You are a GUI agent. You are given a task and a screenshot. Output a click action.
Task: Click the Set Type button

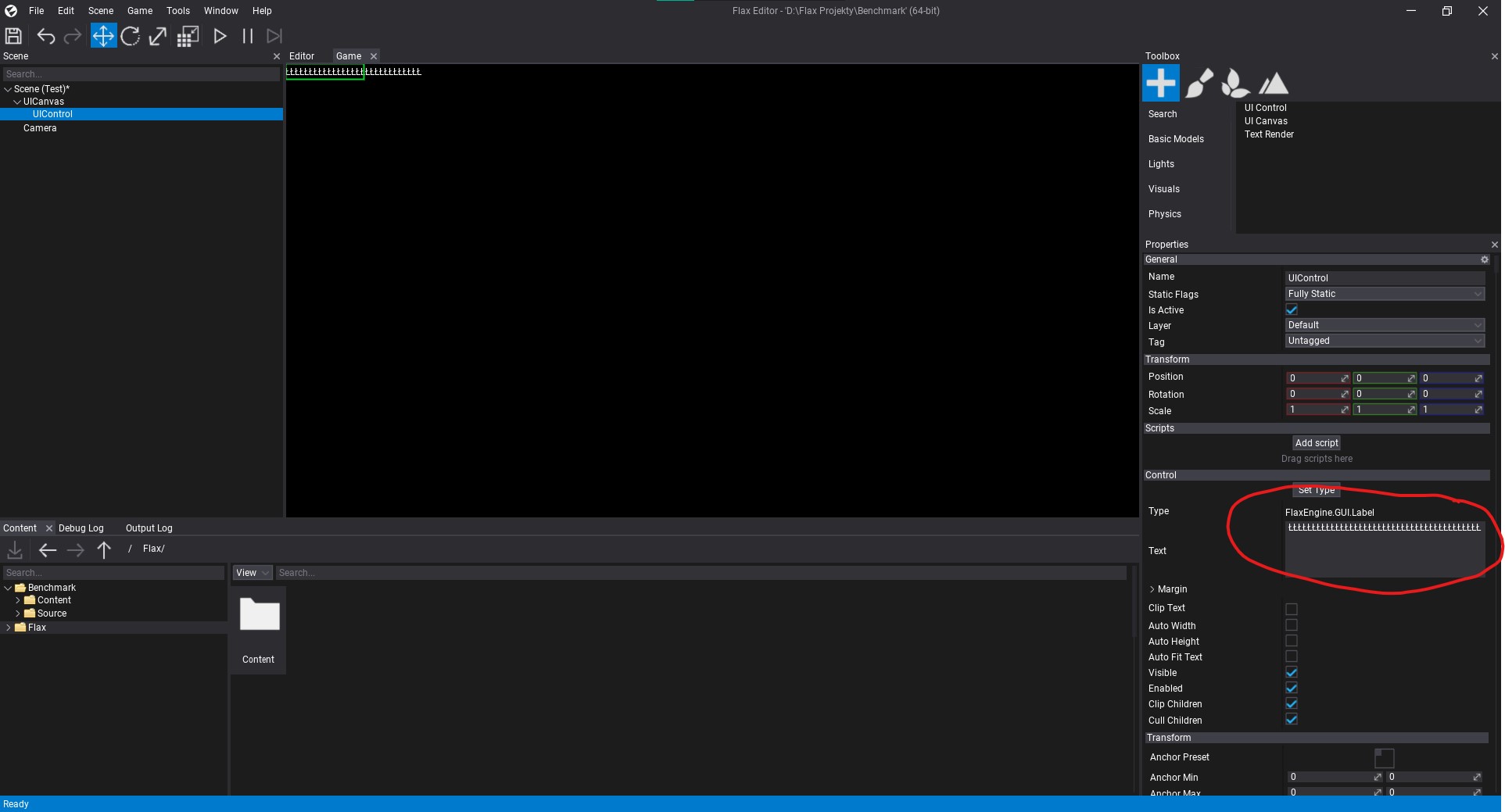(1315, 490)
